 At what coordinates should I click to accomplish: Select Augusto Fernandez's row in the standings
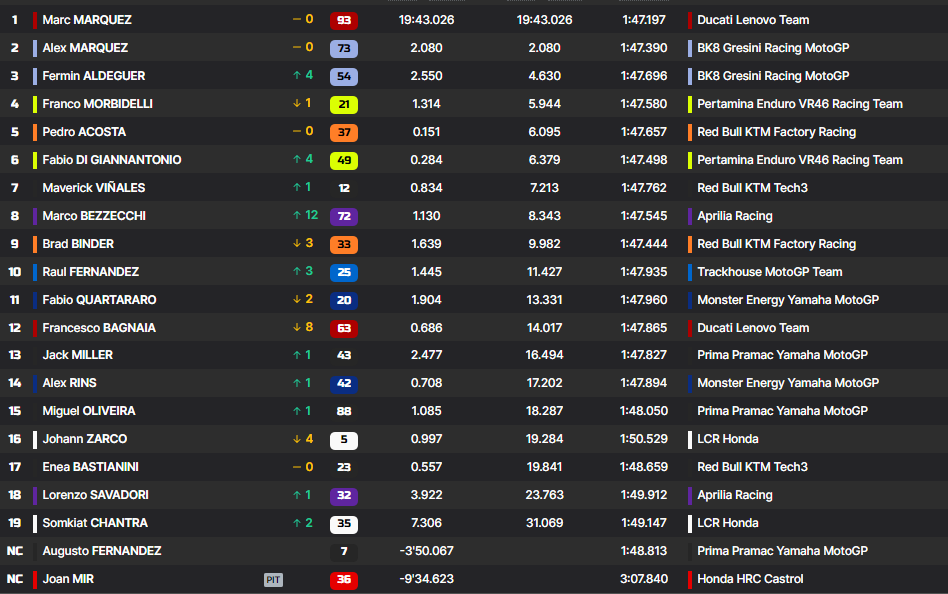(474, 551)
